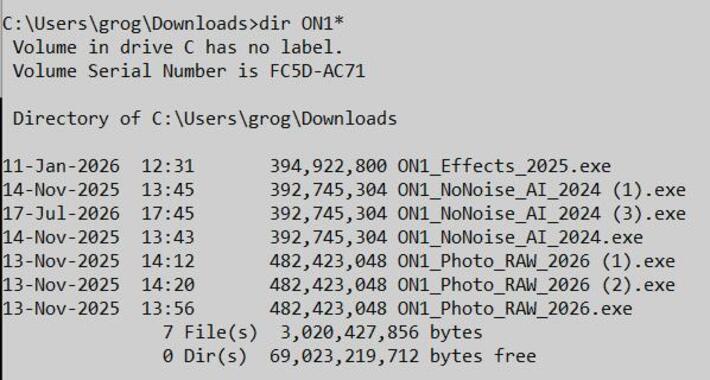This screenshot has width=710, height=380.
Task: Select ON1_NoNoise_AI_2024.exe in the listing
Action: tap(520, 237)
